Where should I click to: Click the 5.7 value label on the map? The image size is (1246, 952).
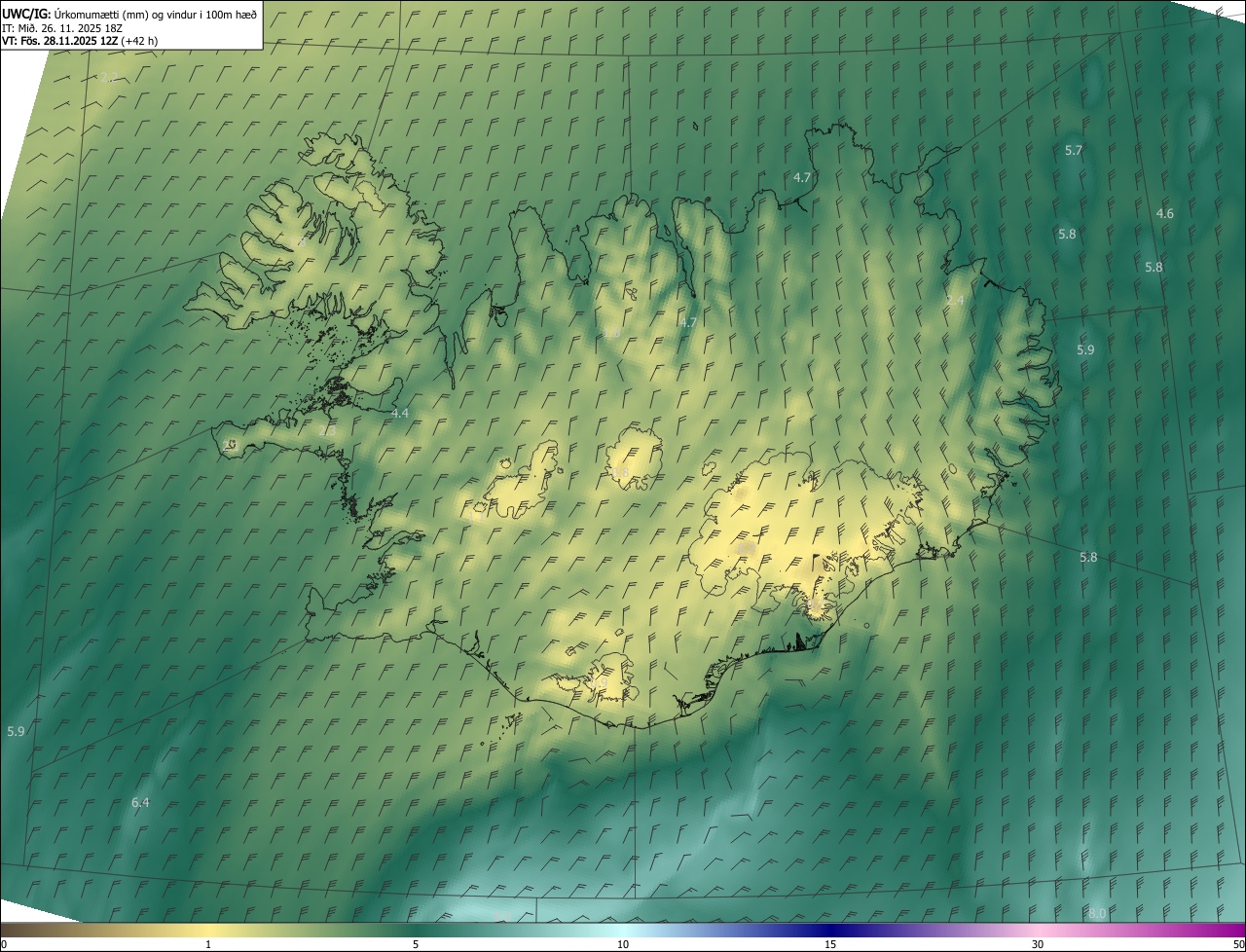(x=1074, y=151)
